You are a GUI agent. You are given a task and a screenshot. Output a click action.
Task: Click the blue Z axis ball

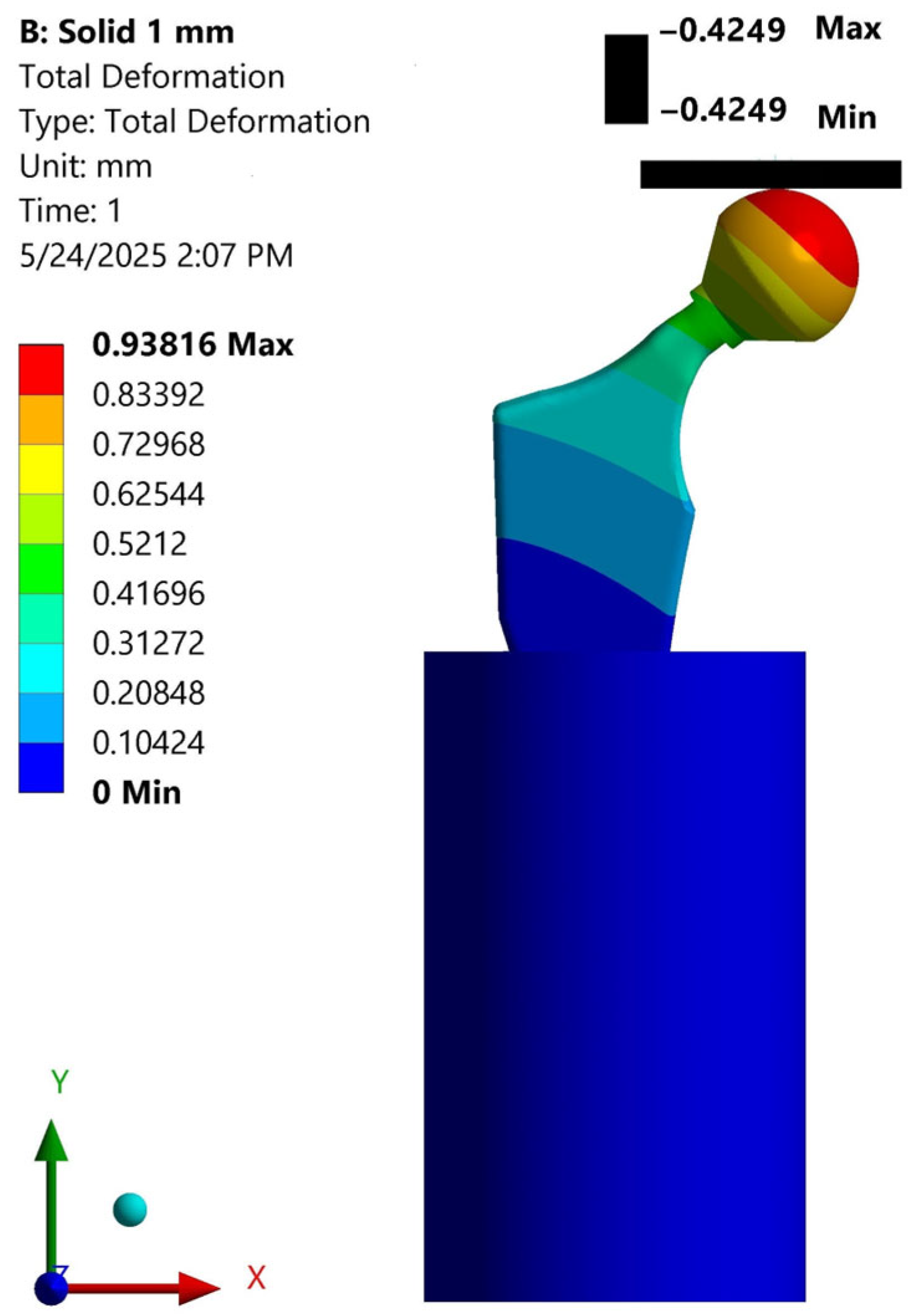(x=51, y=1289)
